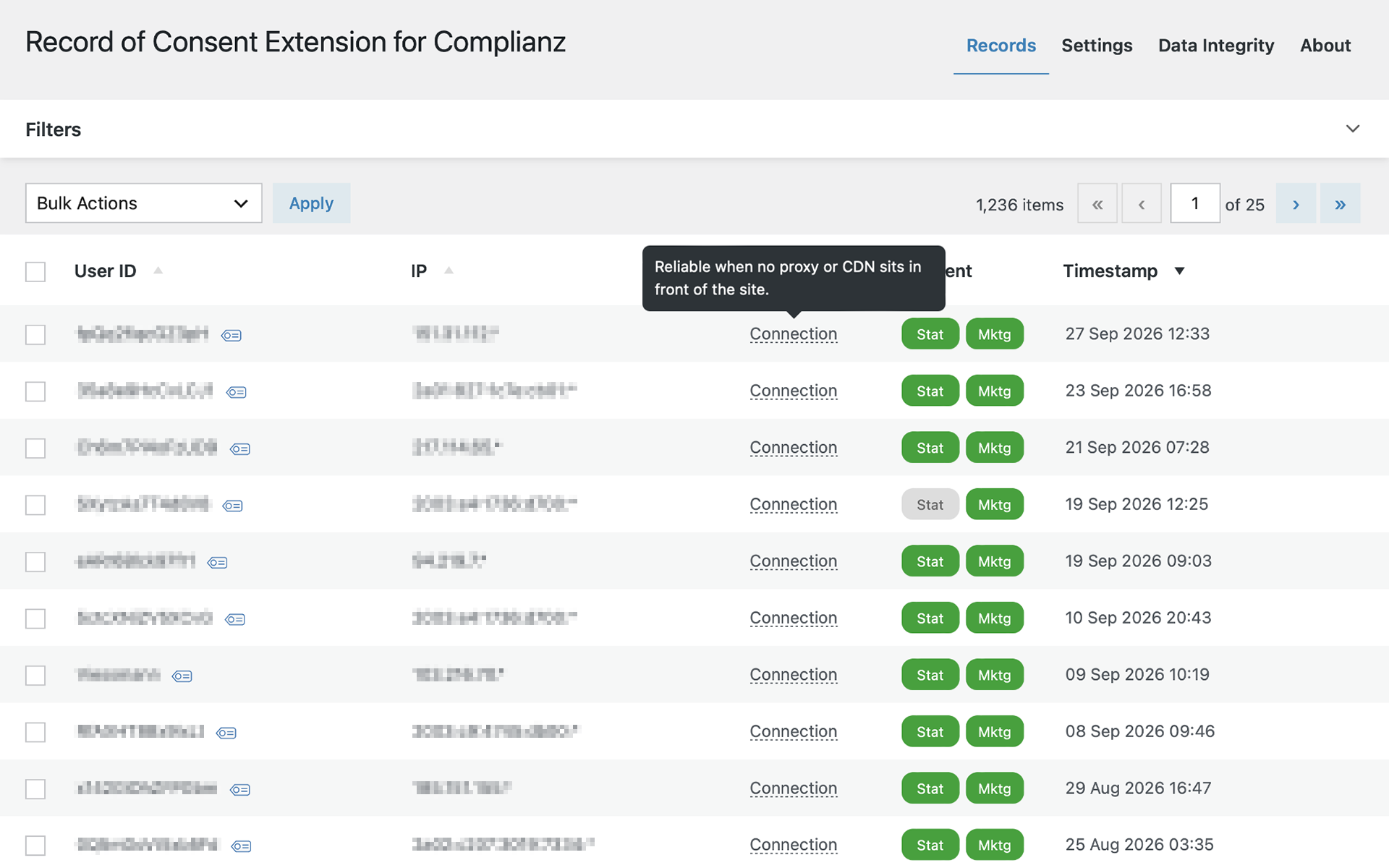Click the Mktg badge in 09 Sep 2026 10:19 row
The height and width of the screenshot is (868, 1389).
tap(995, 675)
